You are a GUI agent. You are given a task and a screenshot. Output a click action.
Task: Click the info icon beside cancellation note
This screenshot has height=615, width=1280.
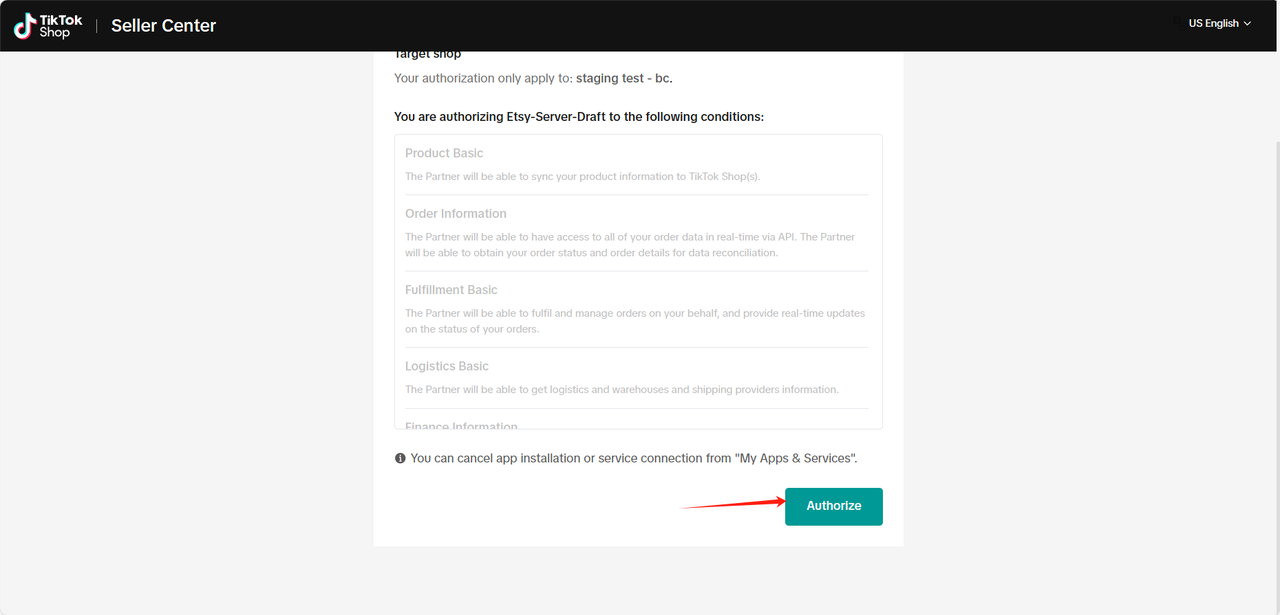pyautogui.click(x=400, y=458)
